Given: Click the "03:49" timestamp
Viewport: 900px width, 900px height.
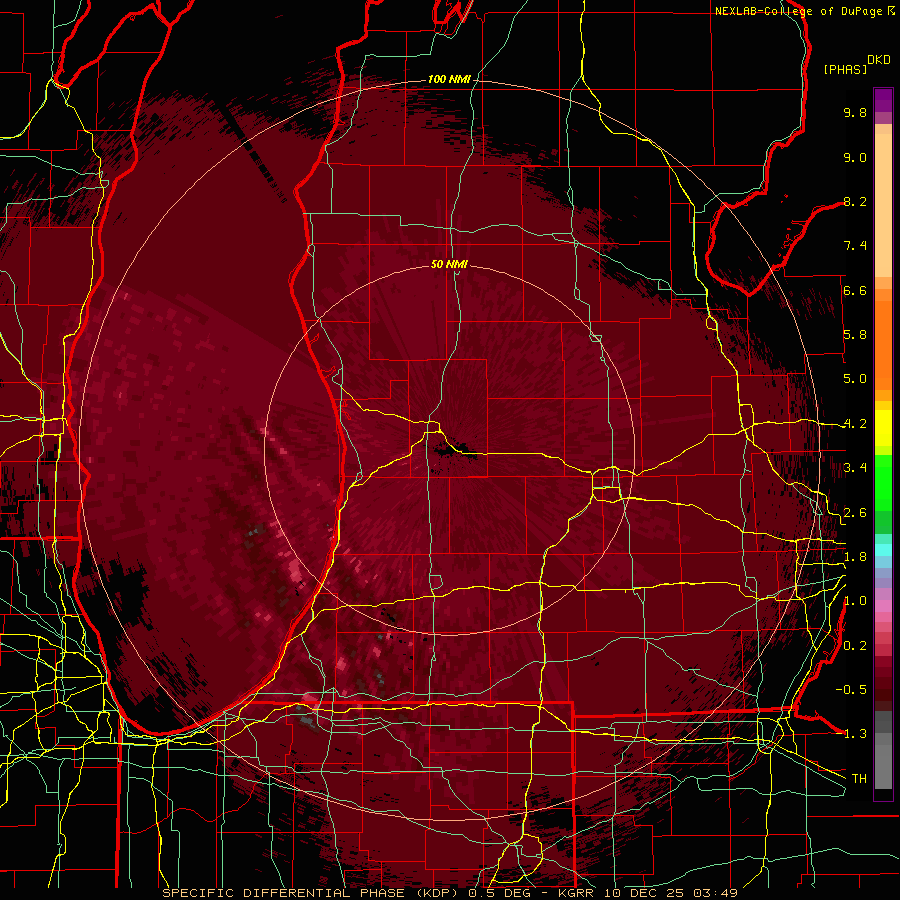Looking at the screenshot, I should coord(715,893).
